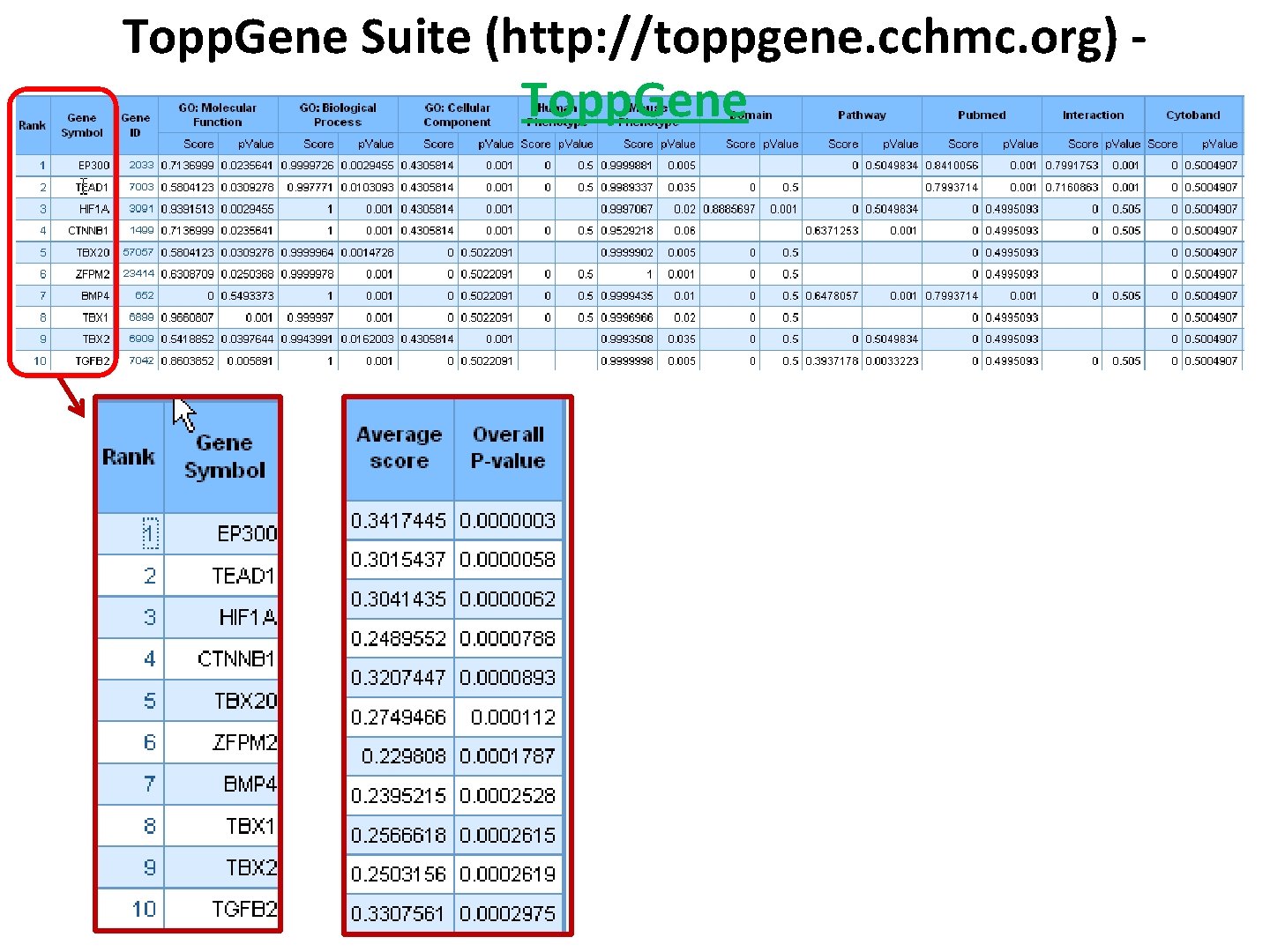Viewport: 1270px width, 952px height.
Task: Select the GO: Molecular Function column header
Action: coord(218,115)
